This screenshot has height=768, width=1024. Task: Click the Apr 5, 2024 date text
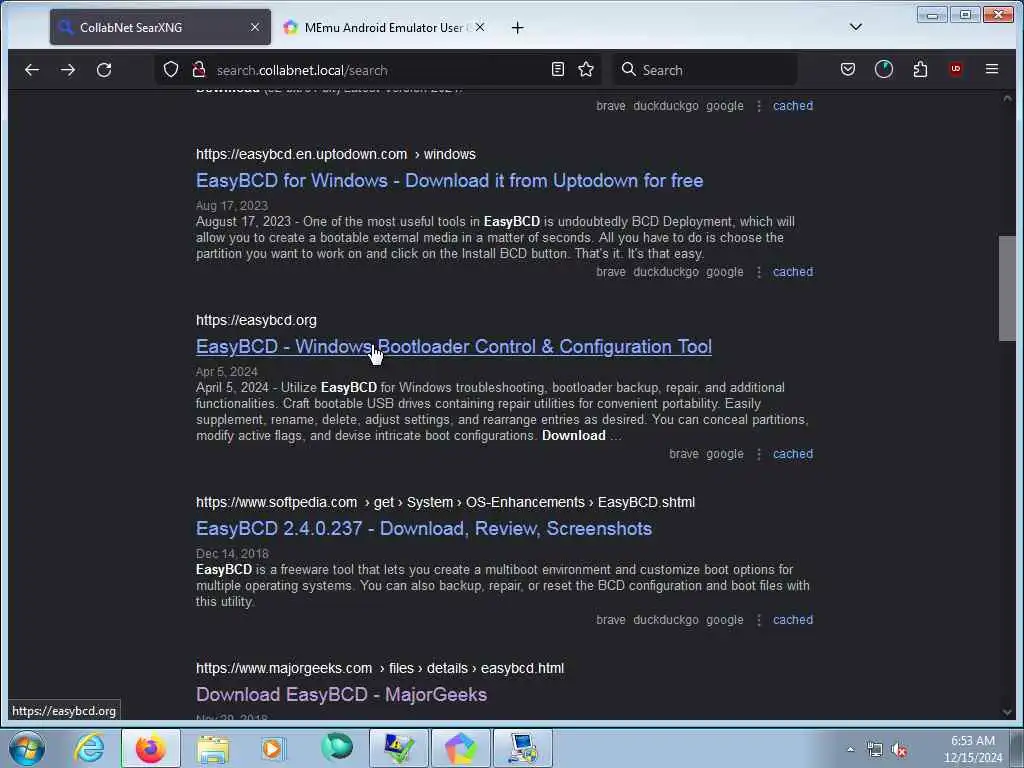[x=227, y=372]
